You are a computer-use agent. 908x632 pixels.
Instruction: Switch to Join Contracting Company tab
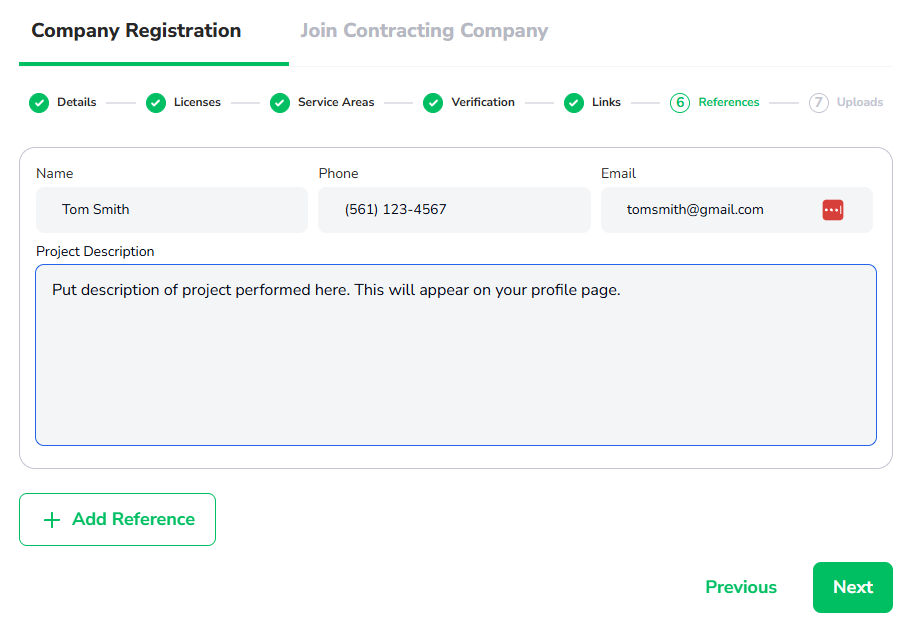click(424, 31)
